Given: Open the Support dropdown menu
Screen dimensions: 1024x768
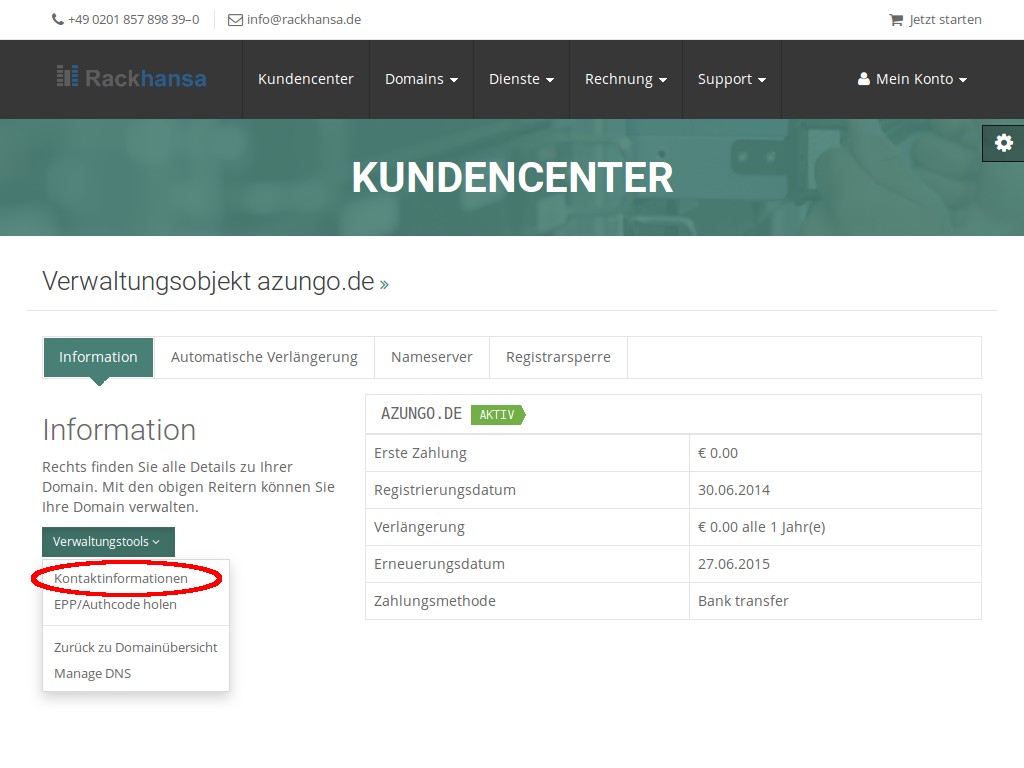Looking at the screenshot, I should [731, 79].
